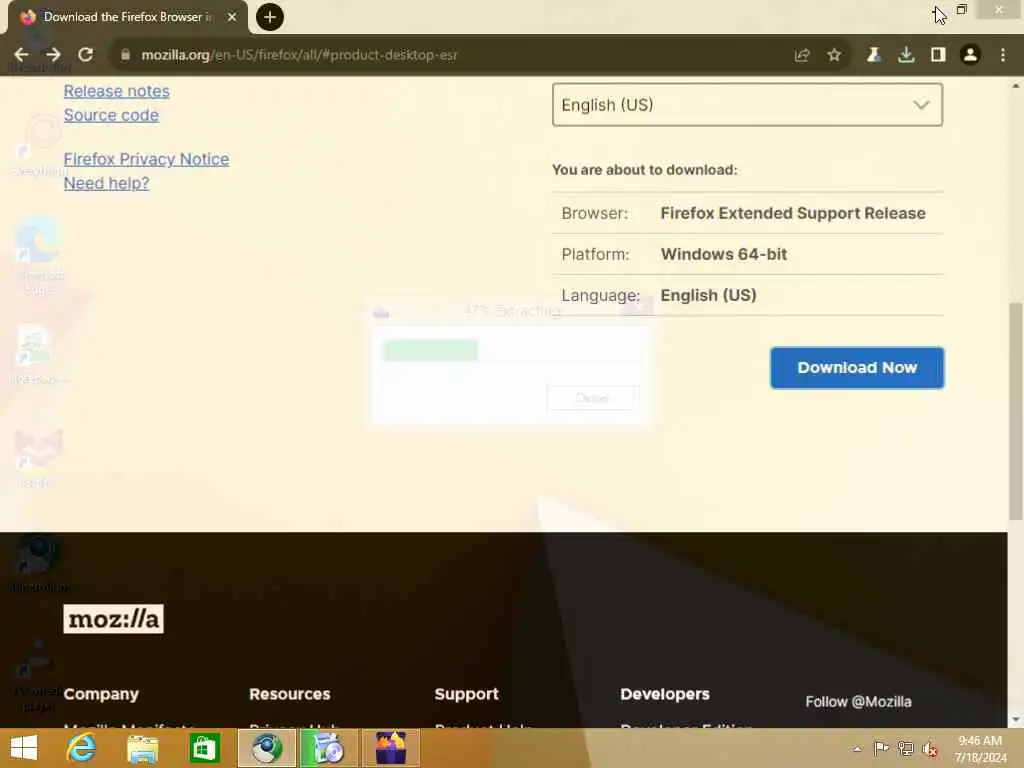The width and height of the screenshot is (1024, 768).
Task: Open the Action Center flag tray icon
Action: coord(881,748)
